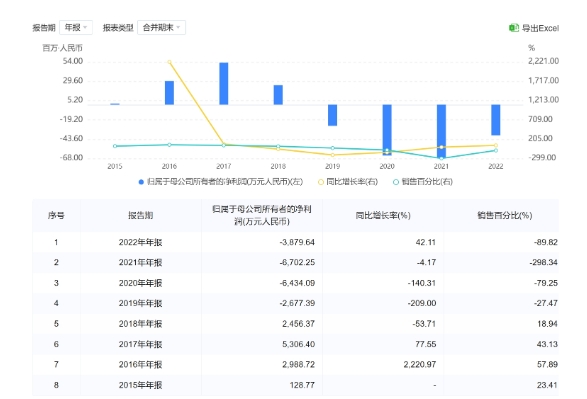
Task: Toggle the 销售百分比(右) legend series
Action: point(423,182)
